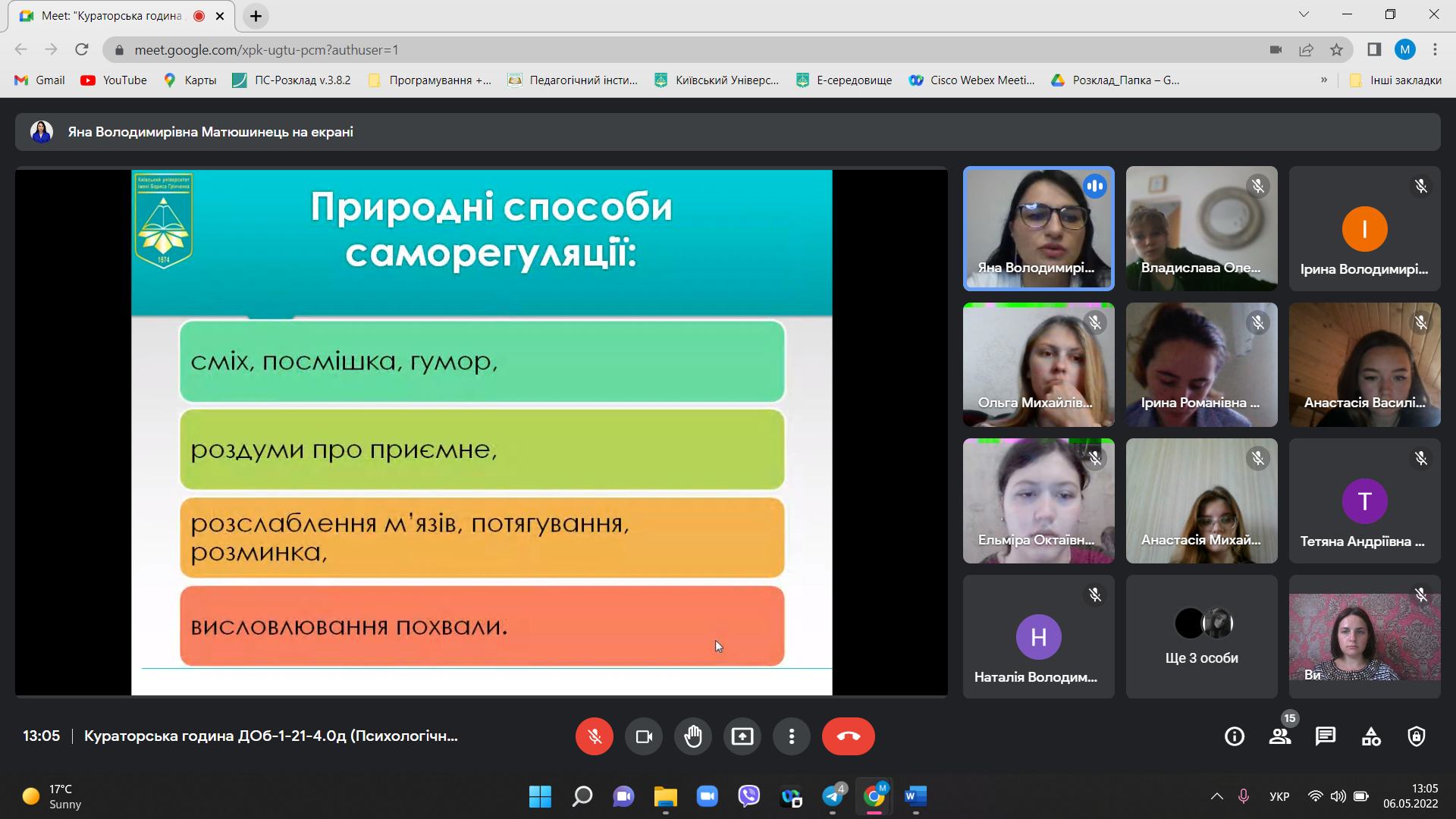The image size is (1456, 819).
Task: Raise hand in the meeting
Action: click(692, 736)
